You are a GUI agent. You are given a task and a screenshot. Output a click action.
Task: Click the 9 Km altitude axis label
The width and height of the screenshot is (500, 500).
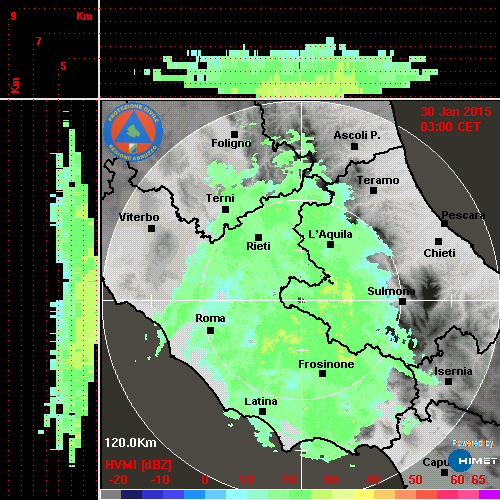[x=13, y=16]
